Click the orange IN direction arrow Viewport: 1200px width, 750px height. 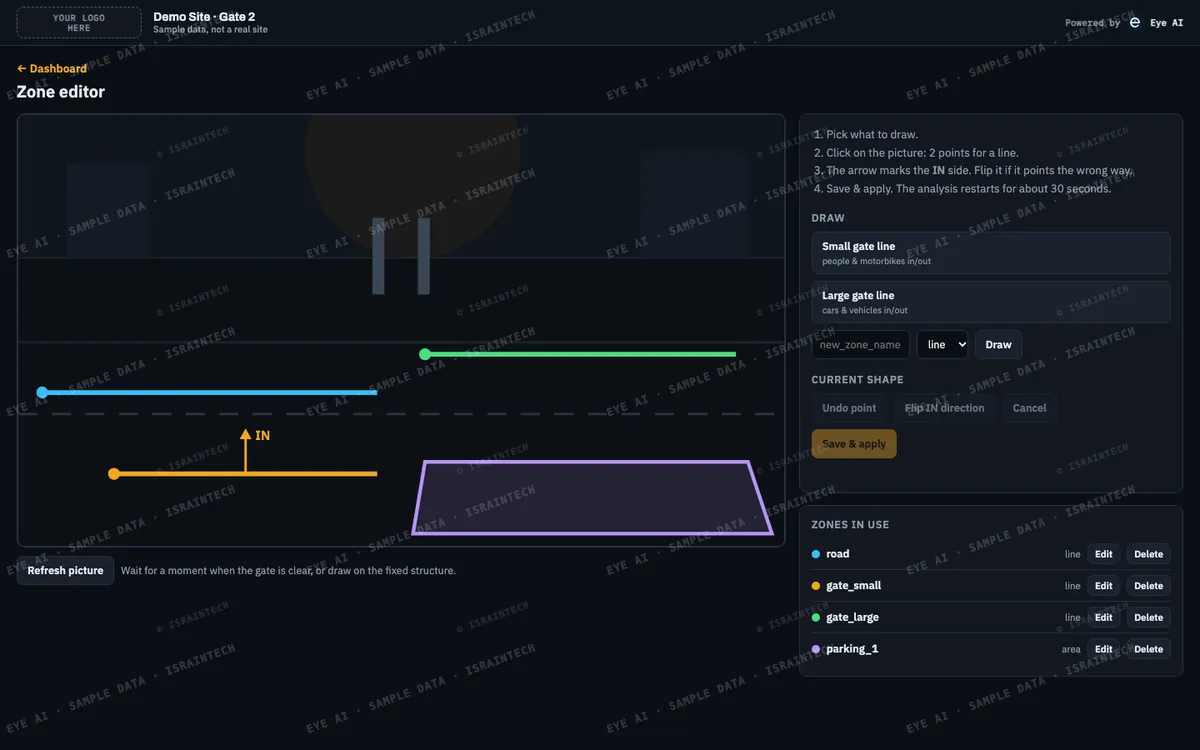coord(245,450)
